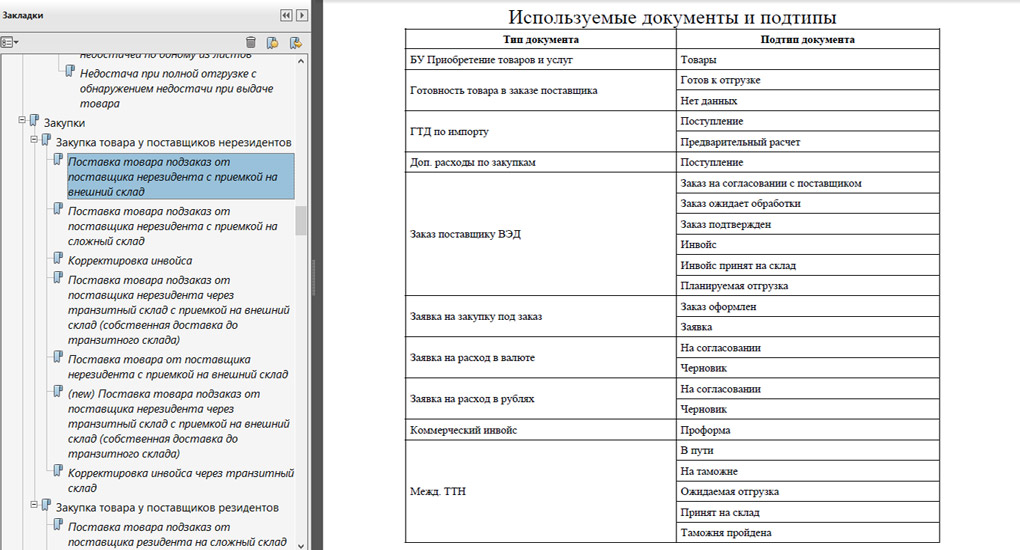Image resolution: width=1020 pixels, height=550 pixels.
Task: Click the Подтип документа column header
Action: (808, 39)
